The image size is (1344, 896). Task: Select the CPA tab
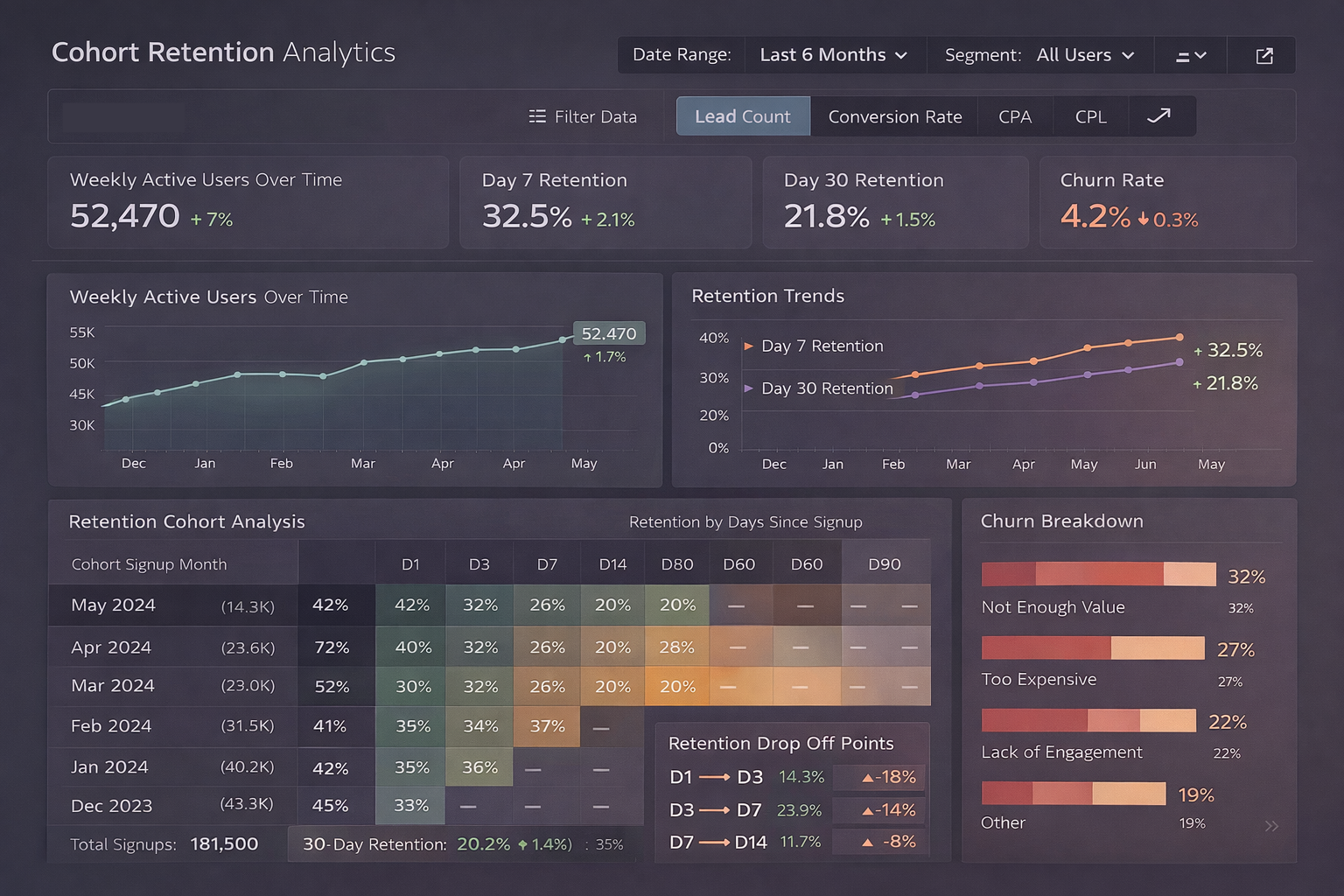1015,116
